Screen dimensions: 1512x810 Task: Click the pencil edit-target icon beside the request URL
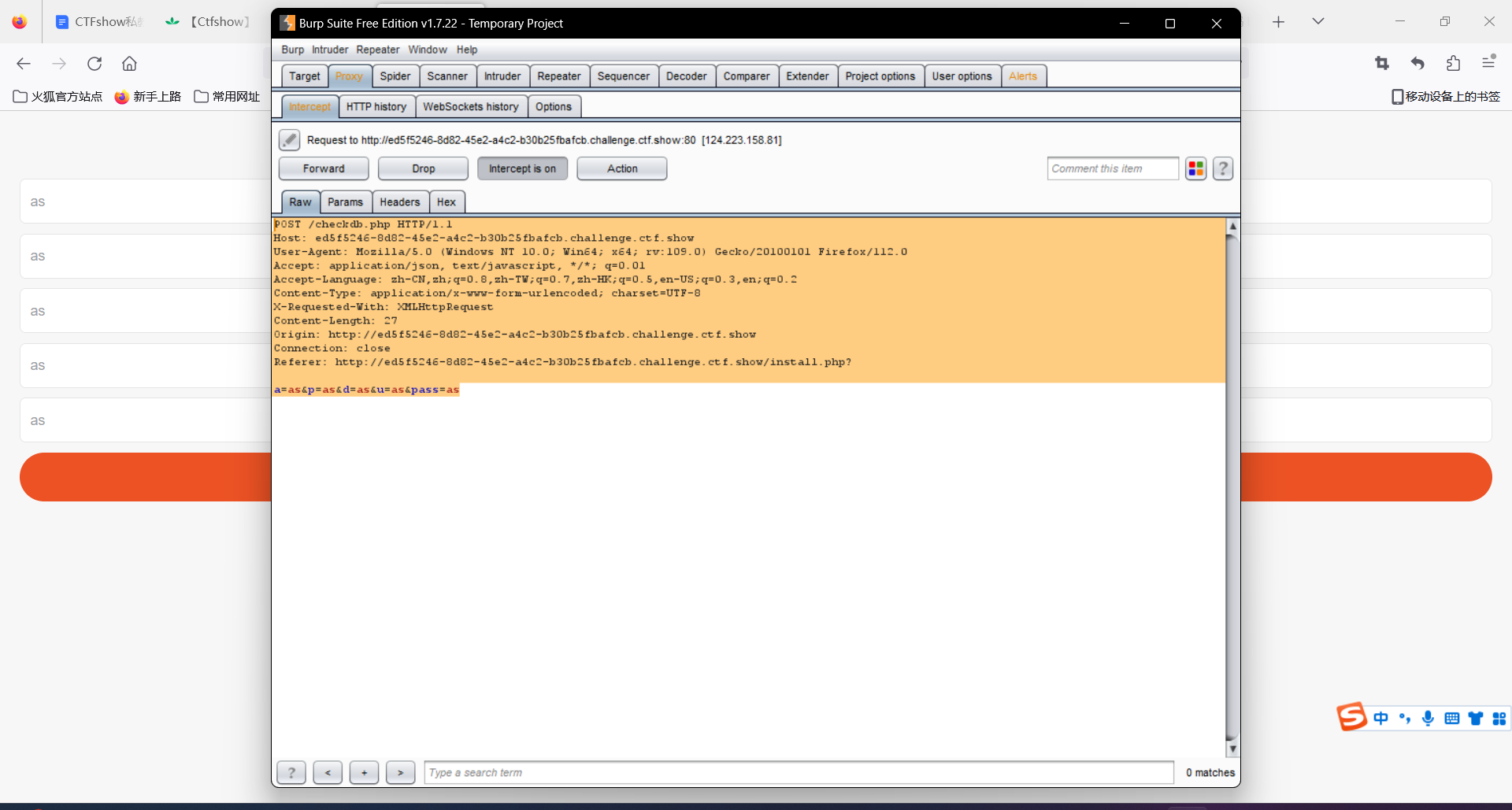point(289,140)
